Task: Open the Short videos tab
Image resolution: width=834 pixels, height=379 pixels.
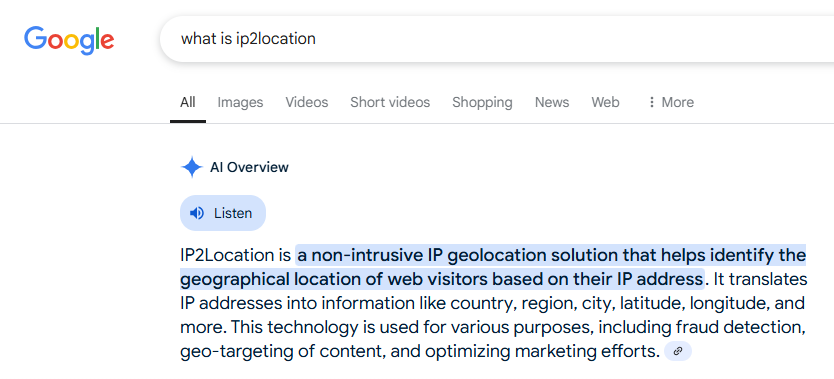Action: tap(390, 102)
